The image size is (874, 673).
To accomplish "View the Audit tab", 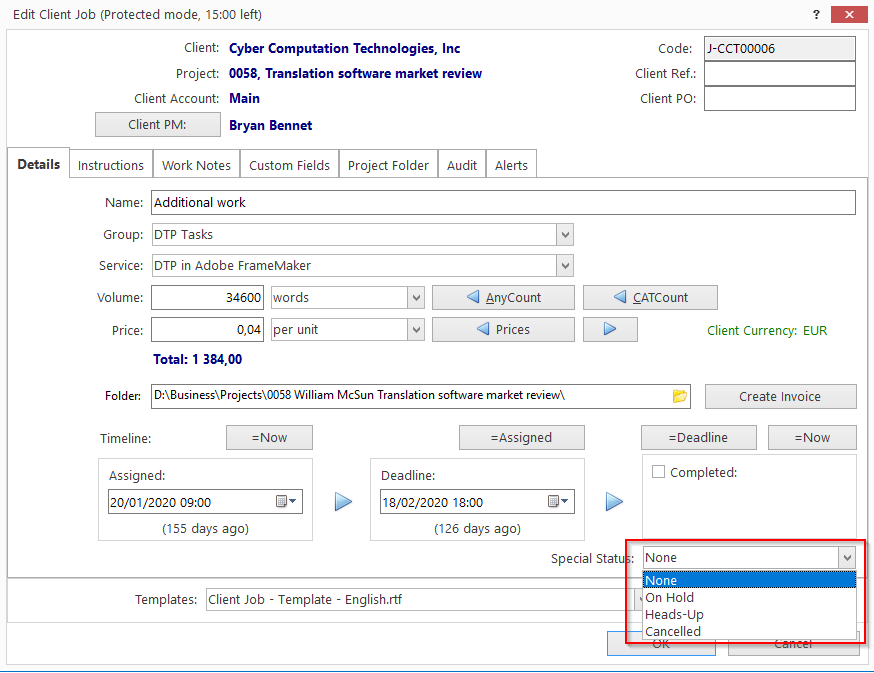I will click(x=462, y=166).
